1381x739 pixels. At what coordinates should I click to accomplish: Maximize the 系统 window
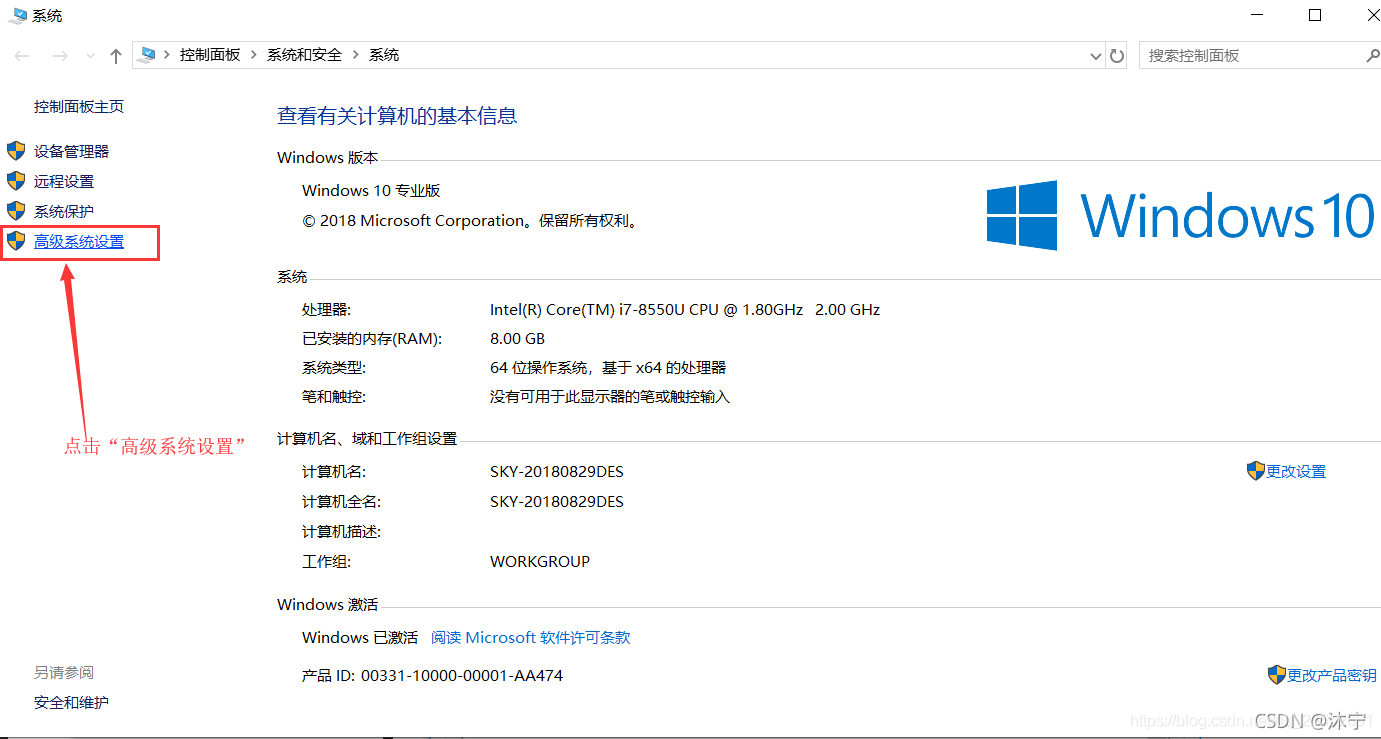(1315, 15)
